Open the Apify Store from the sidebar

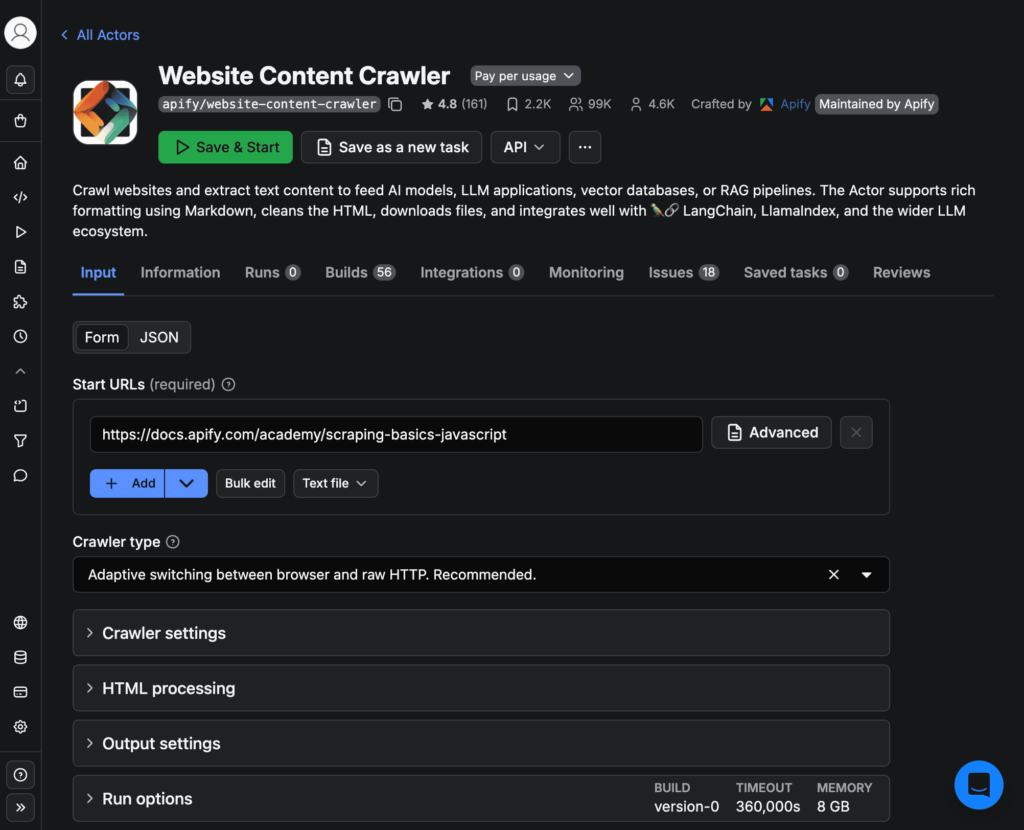point(20,120)
